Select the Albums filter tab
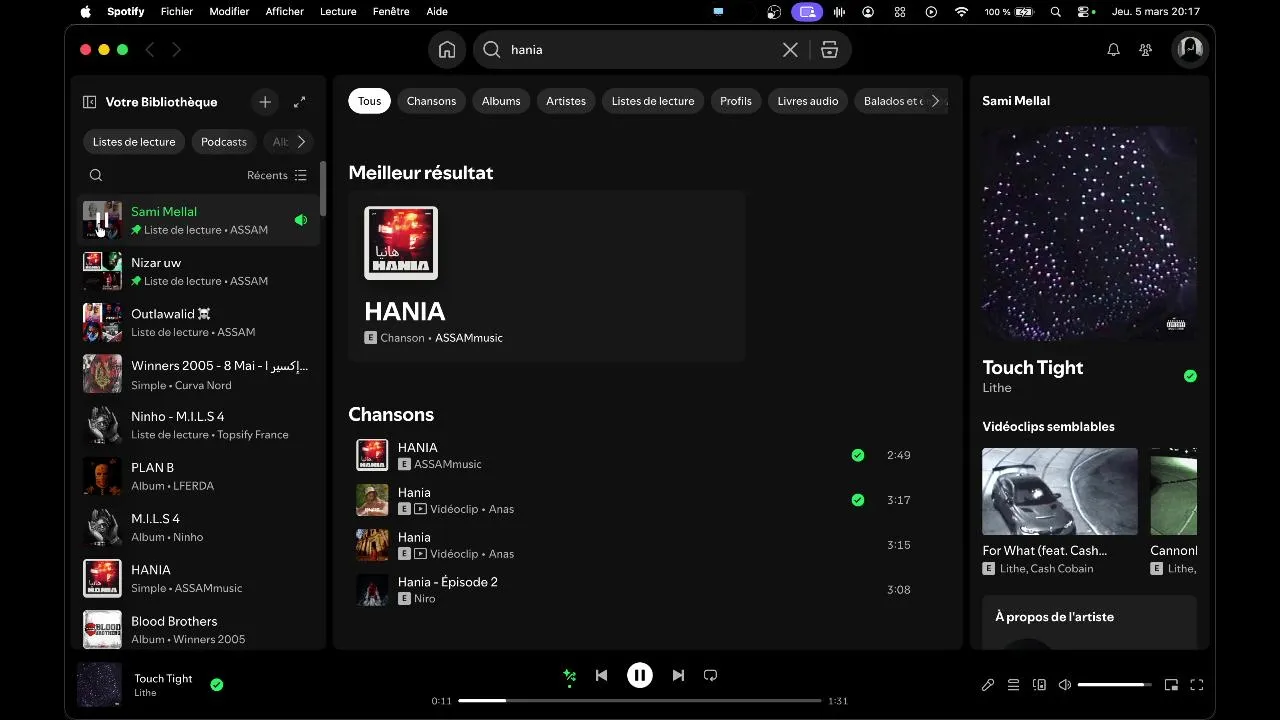Viewport: 1280px width, 720px height. (x=501, y=101)
